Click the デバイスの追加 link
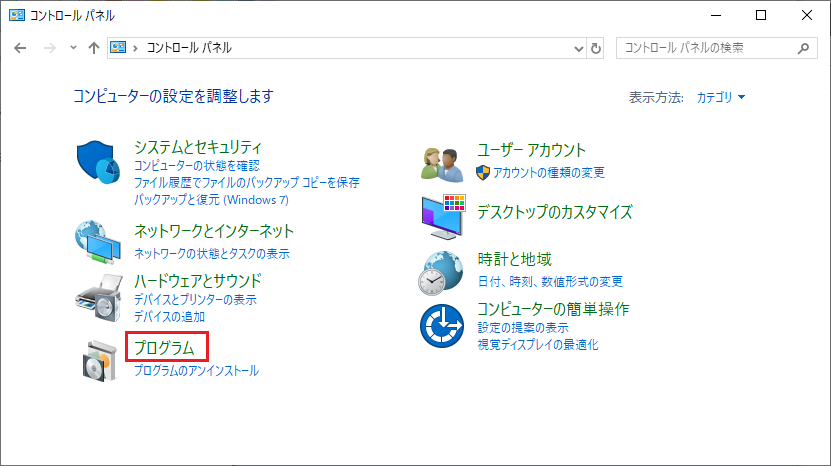Image resolution: width=831 pixels, height=466 pixels. 169,317
